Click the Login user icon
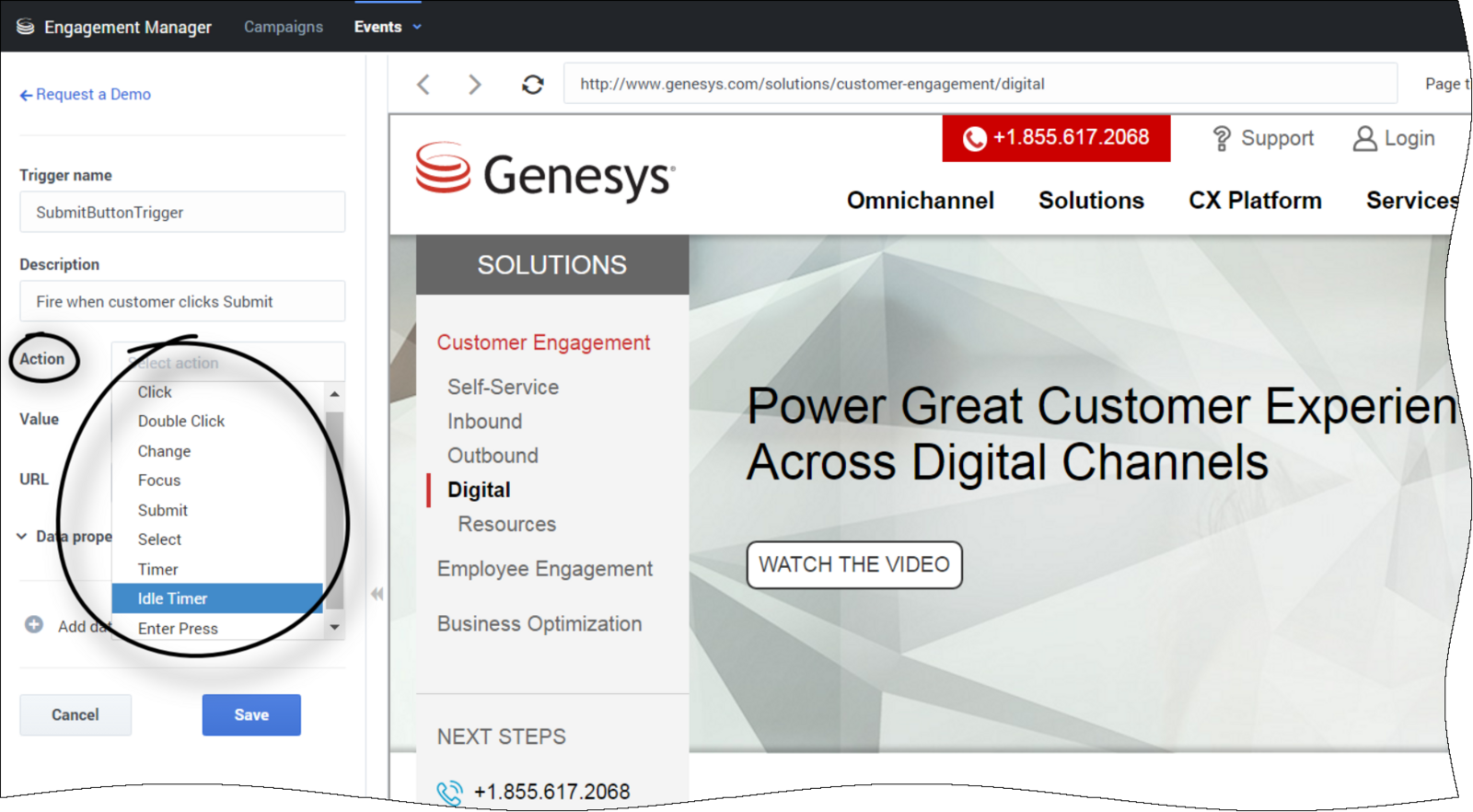Screen dimensions: 1473x812 1364,138
